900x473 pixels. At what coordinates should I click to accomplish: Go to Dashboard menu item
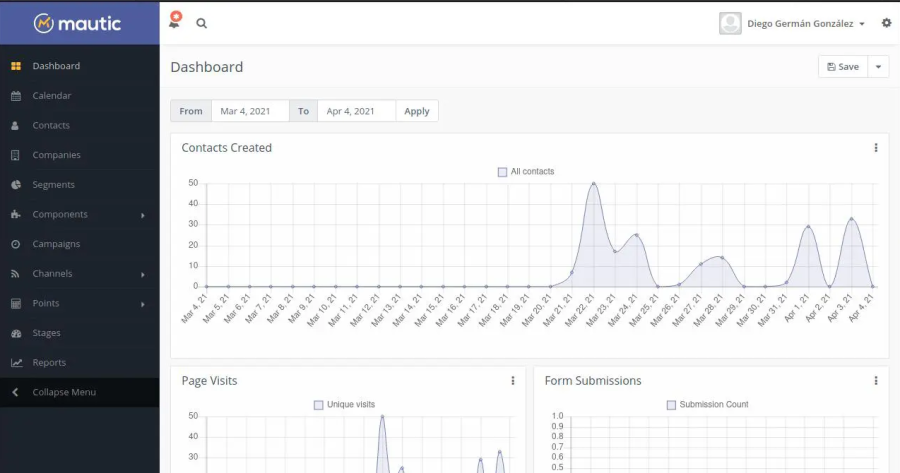(80, 66)
